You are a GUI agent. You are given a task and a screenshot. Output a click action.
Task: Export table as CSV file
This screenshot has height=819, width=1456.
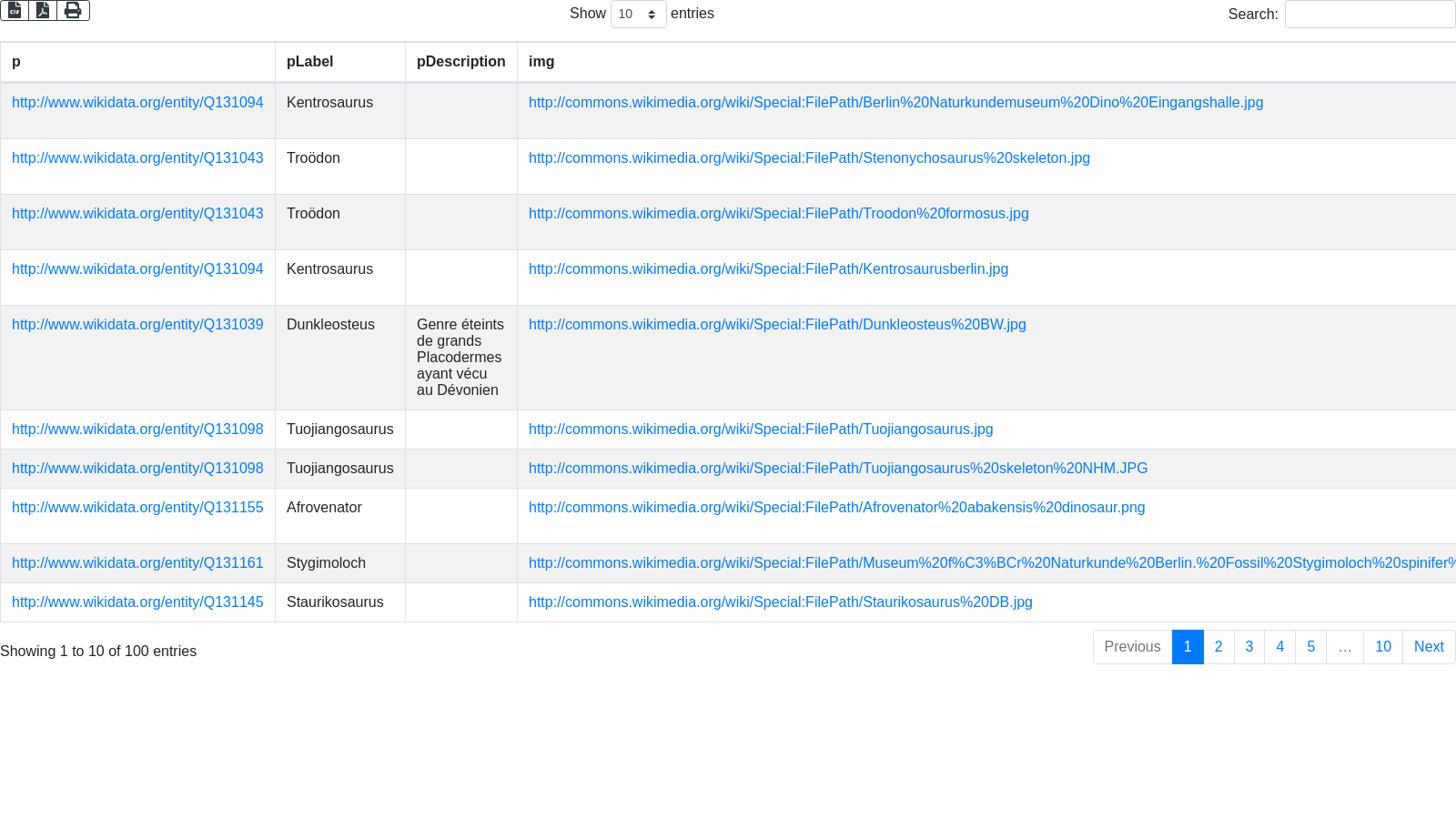pos(15,10)
